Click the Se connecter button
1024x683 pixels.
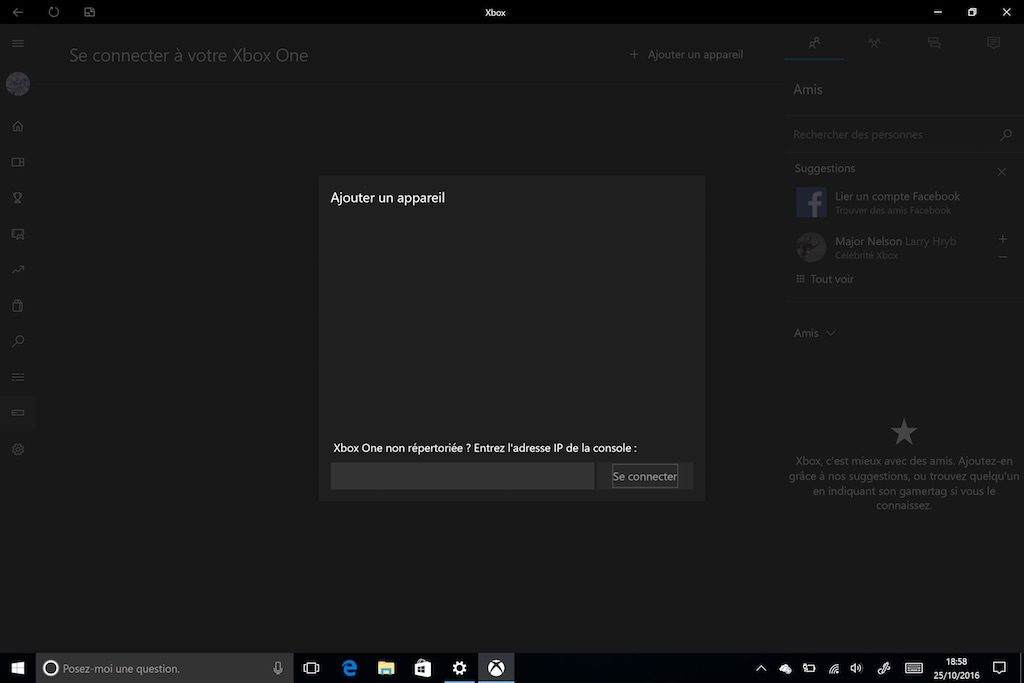(x=645, y=476)
